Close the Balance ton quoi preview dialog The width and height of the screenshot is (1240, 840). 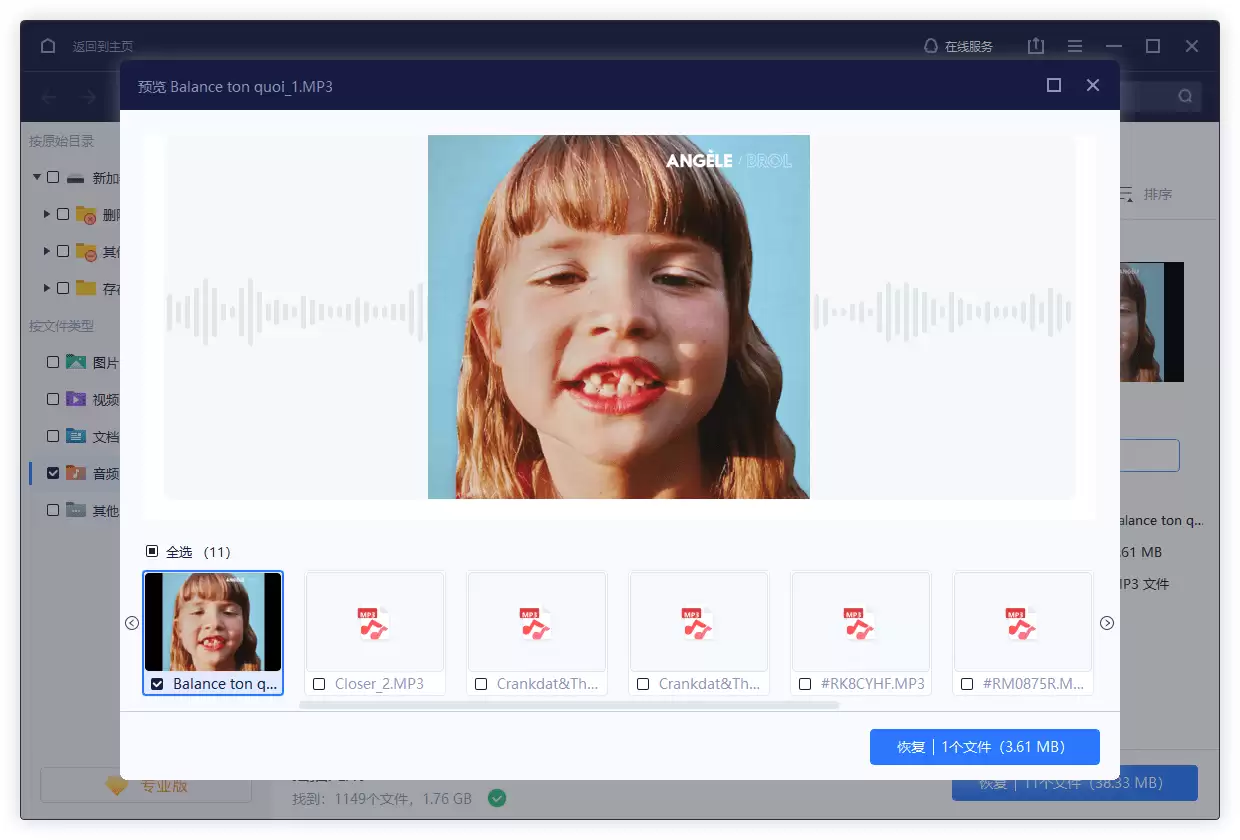tap(1093, 86)
